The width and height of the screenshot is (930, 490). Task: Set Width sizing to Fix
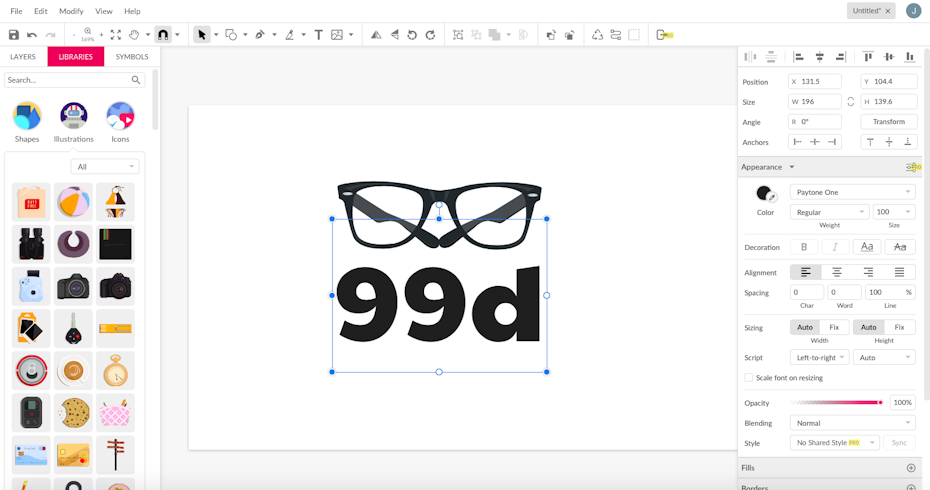coord(834,327)
